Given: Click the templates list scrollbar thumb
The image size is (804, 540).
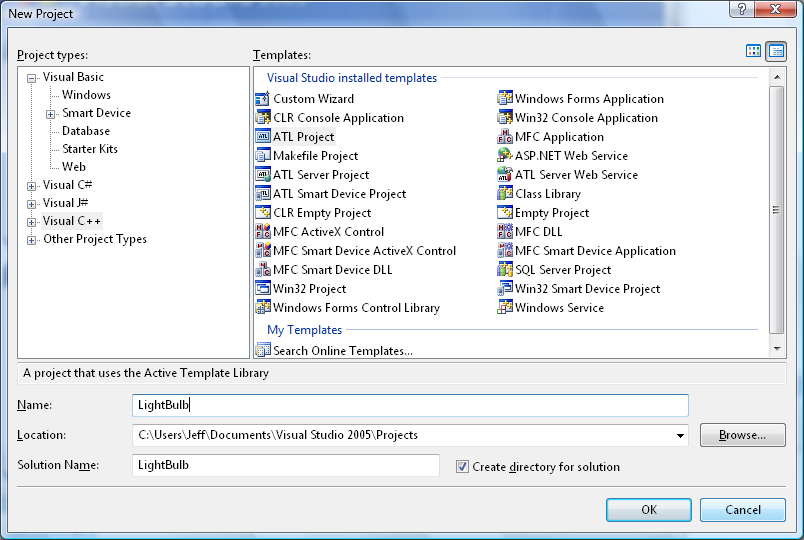Looking at the screenshot, I should coord(776,210).
